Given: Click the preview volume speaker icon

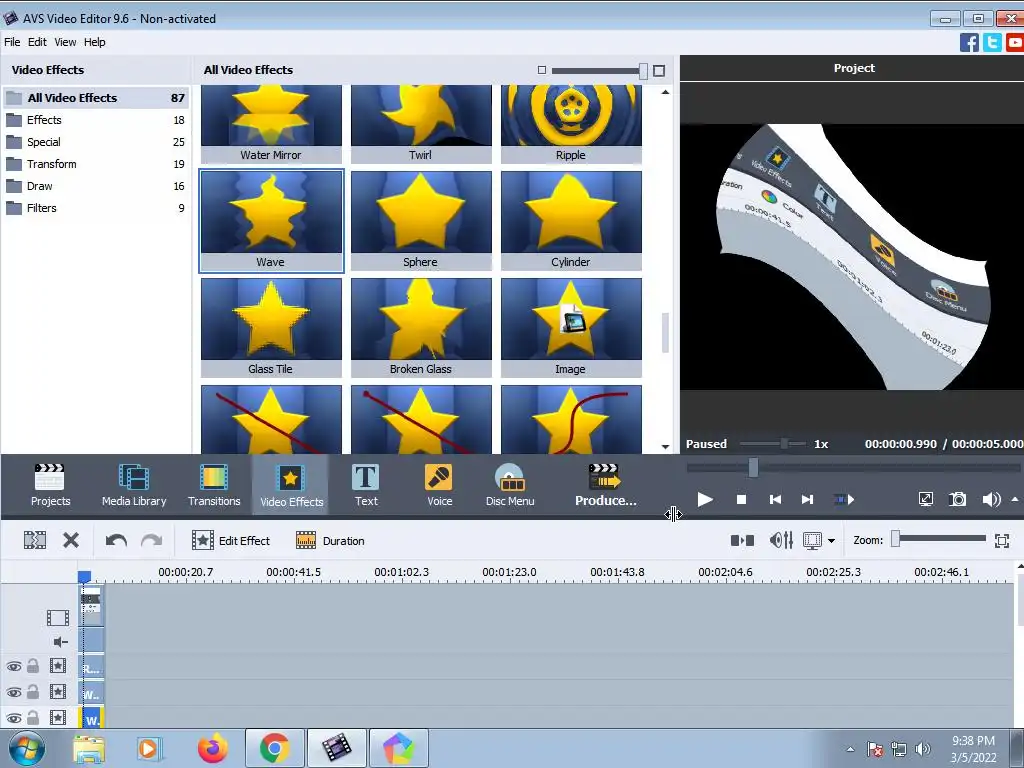Looking at the screenshot, I should 991,500.
